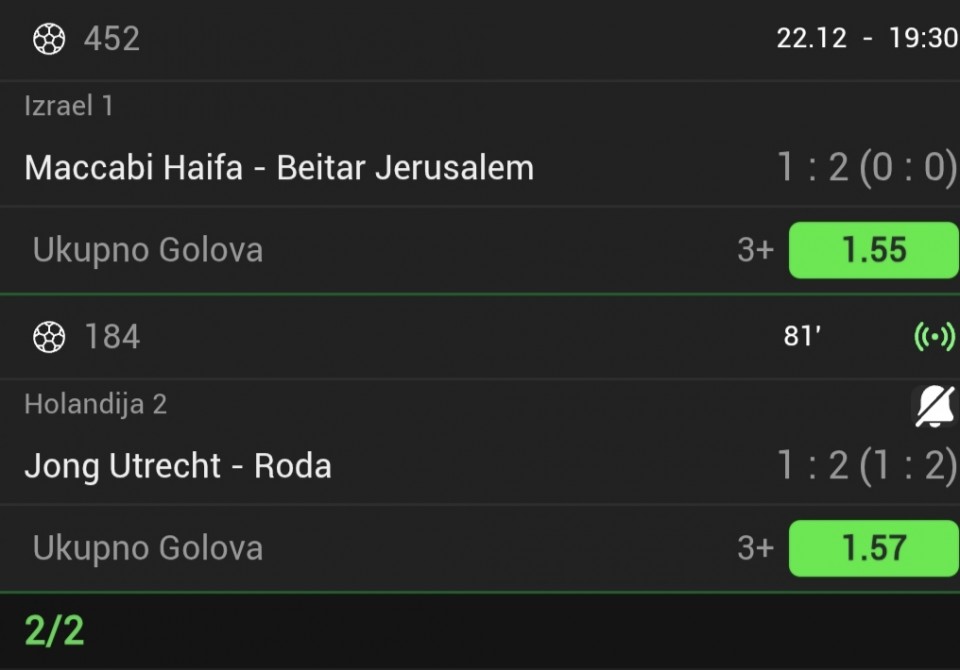Tap Ukupno Golova under Jong Utrecht match
960x670 pixels.
click(148, 548)
